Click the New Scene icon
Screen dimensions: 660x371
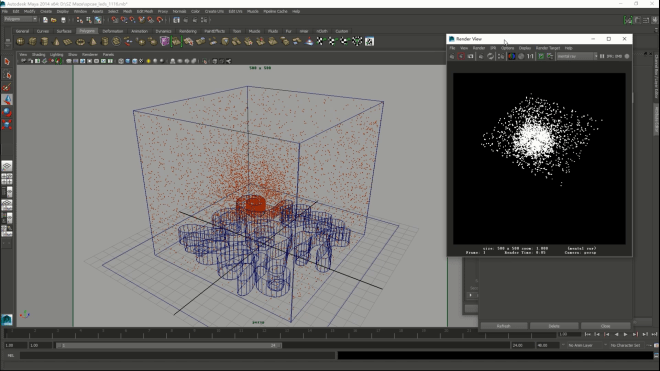[x=45, y=20]
